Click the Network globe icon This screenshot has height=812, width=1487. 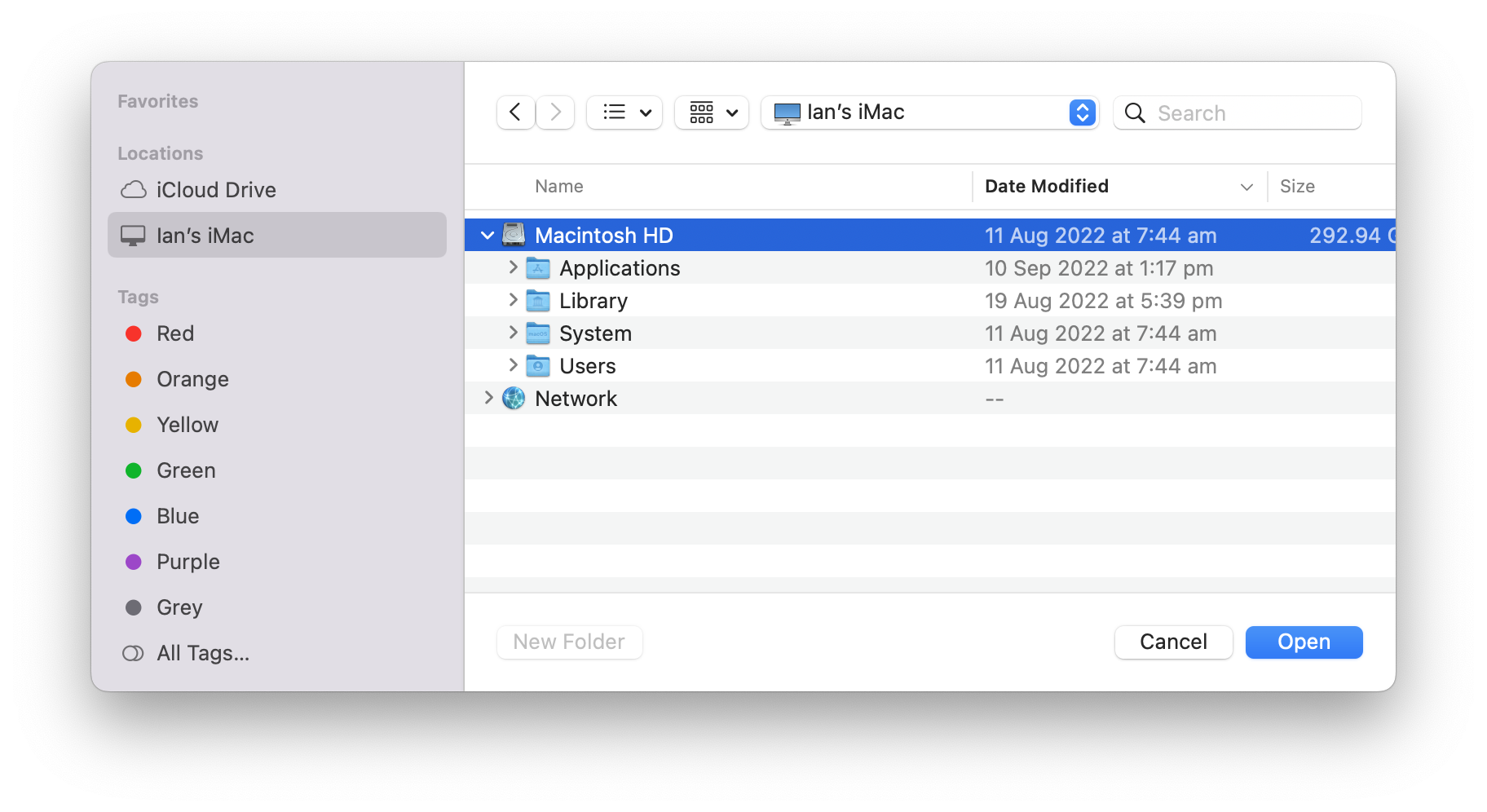point(514,398)
